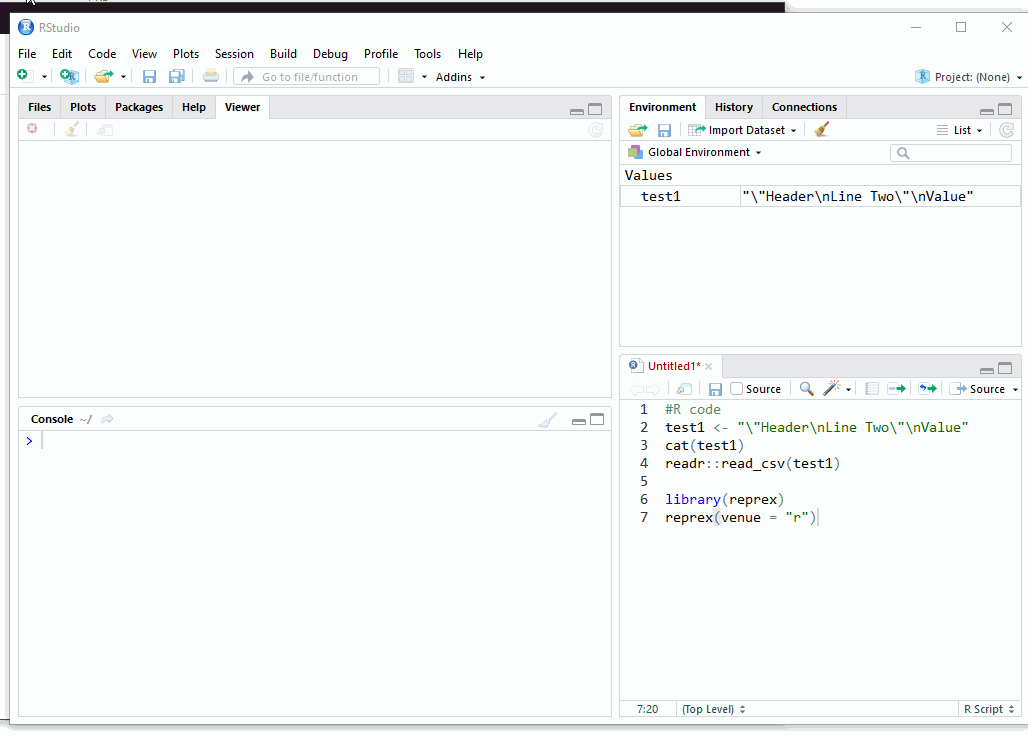Open the Import Dataset dropdown
1028x739 pixels.
pyautogui.click(x=741, y=130)
